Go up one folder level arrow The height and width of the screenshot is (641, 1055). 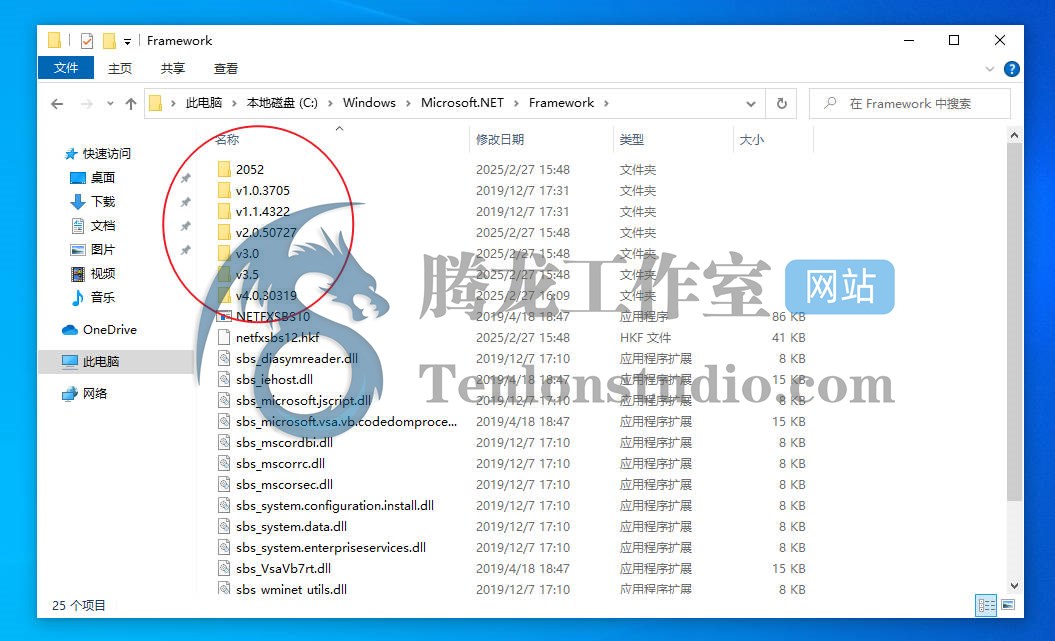click(x=131, y=104)
